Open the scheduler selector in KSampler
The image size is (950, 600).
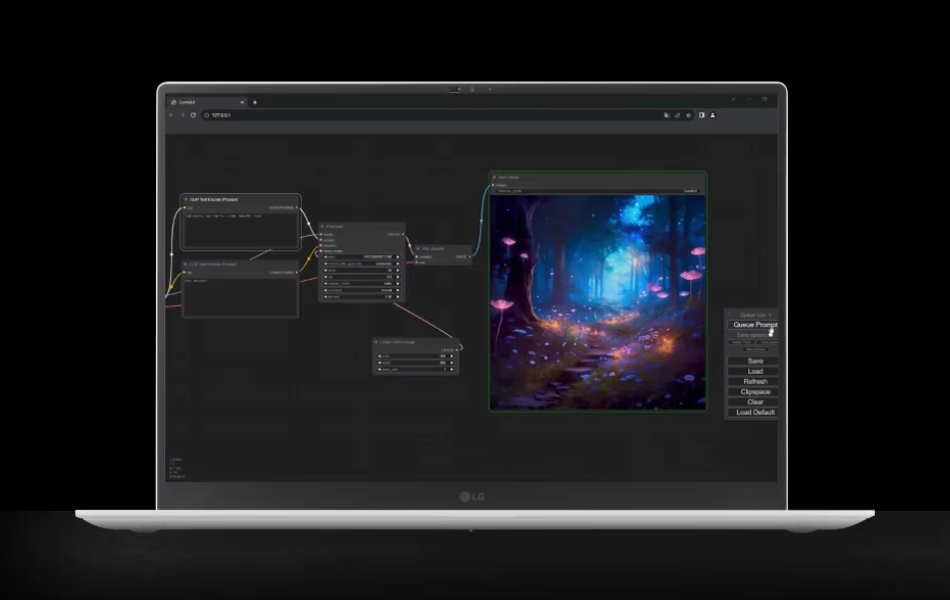coord(361,290)
